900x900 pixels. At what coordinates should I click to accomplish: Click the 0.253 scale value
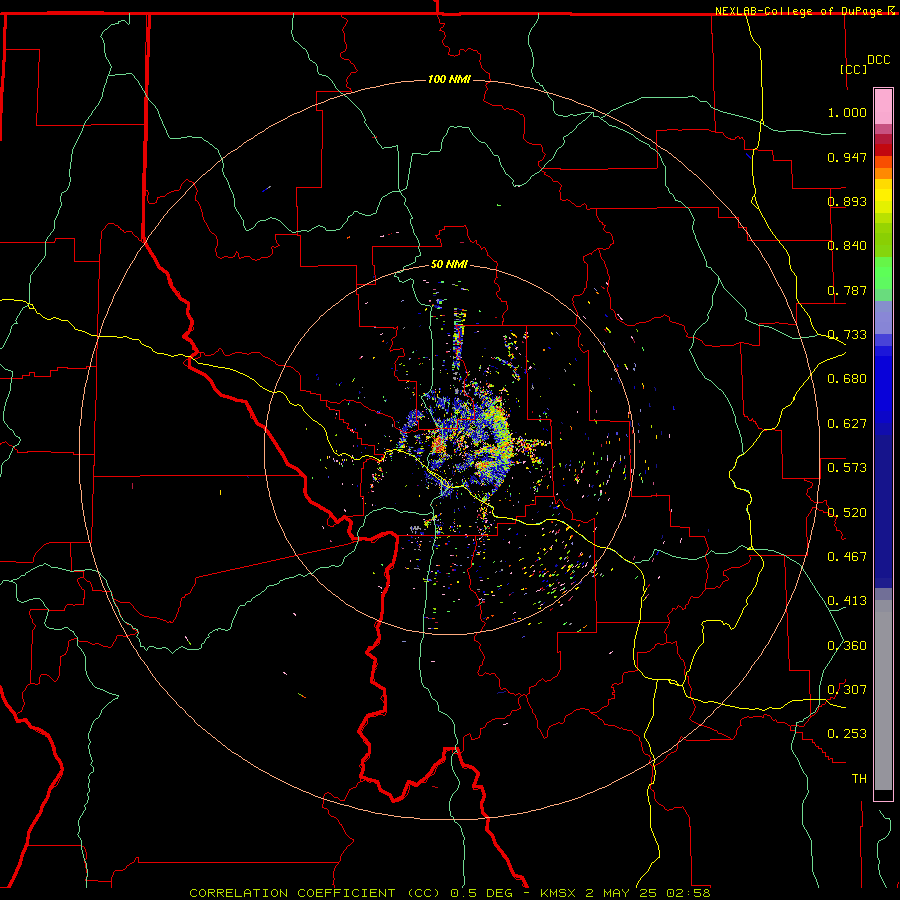(847, 734)
